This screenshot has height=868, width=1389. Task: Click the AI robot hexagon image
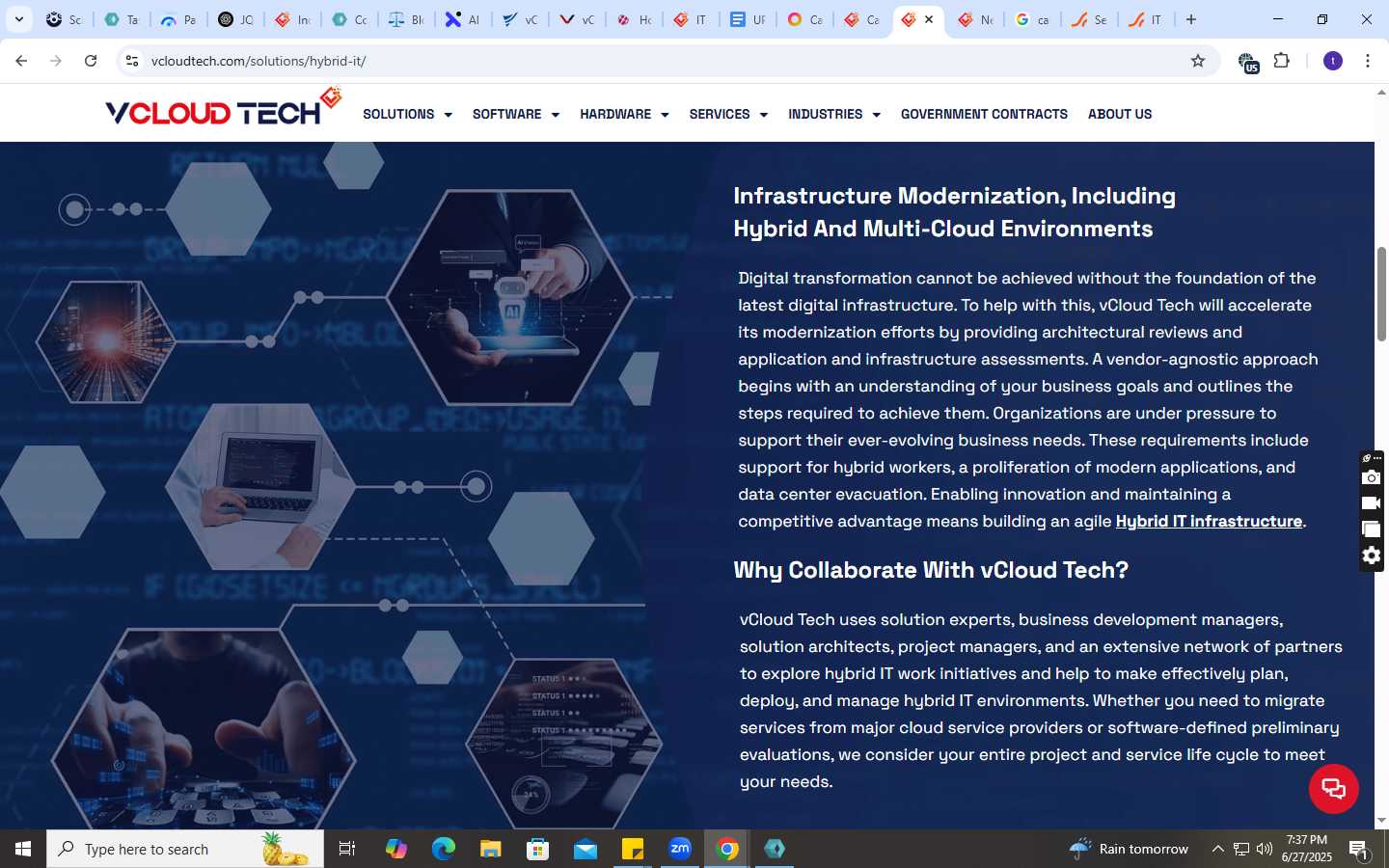[509, 297]
